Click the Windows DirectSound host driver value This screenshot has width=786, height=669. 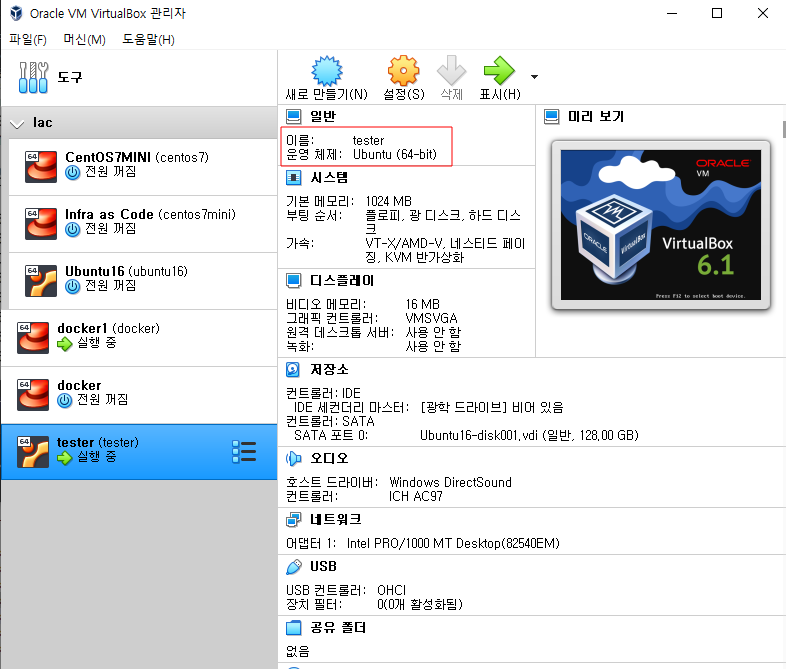[450, 483]
